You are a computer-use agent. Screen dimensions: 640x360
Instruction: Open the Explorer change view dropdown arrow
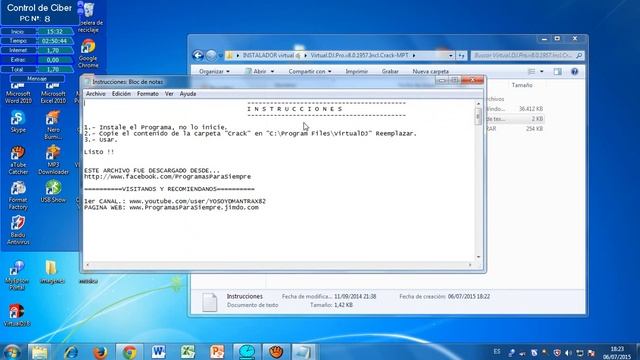pos(542,71)
